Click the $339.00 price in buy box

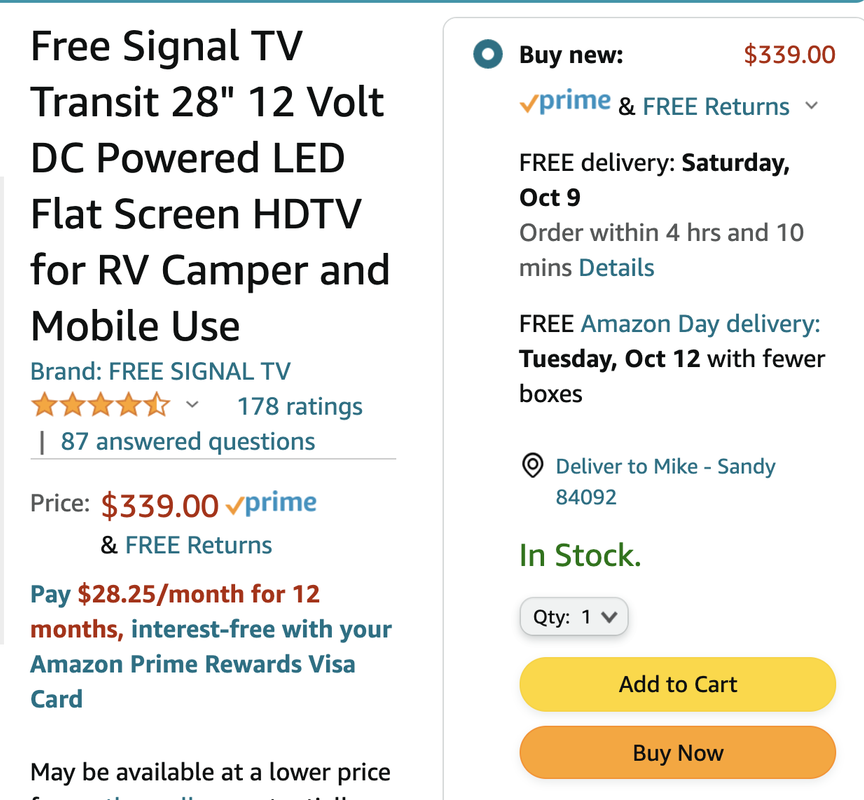click(x=789, y=54)
